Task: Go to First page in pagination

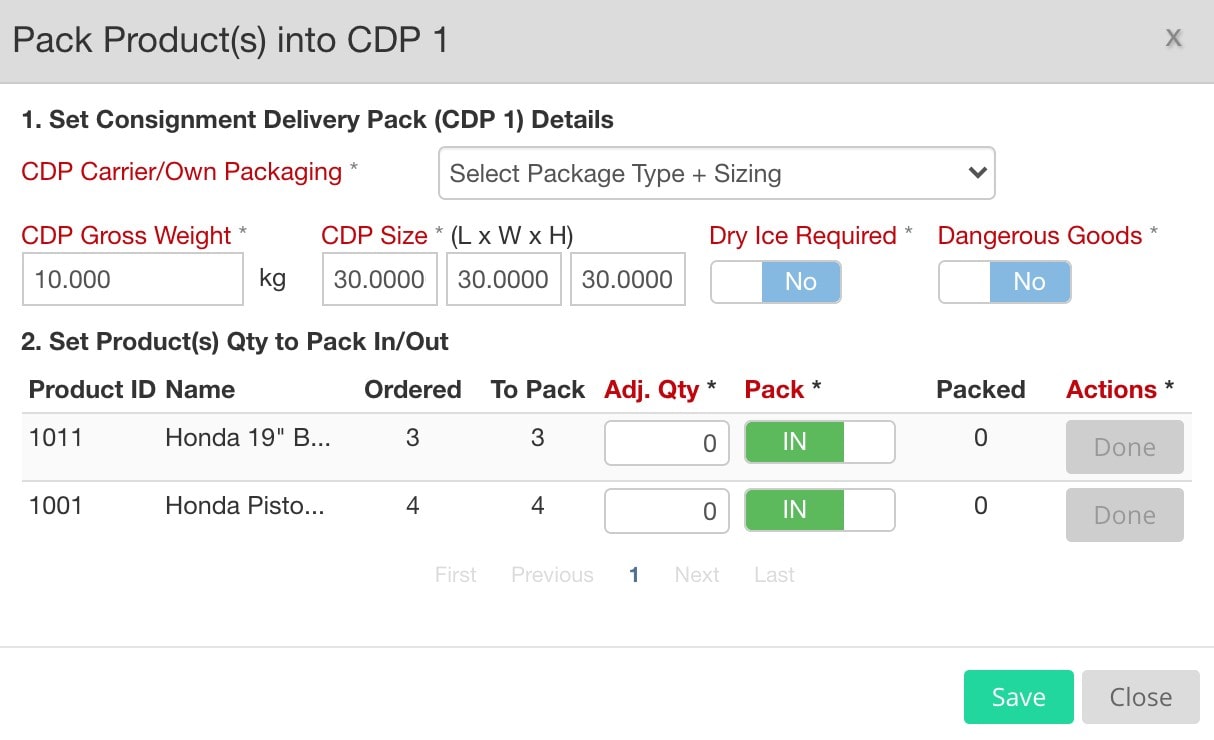Action: [x=456, y=575]
